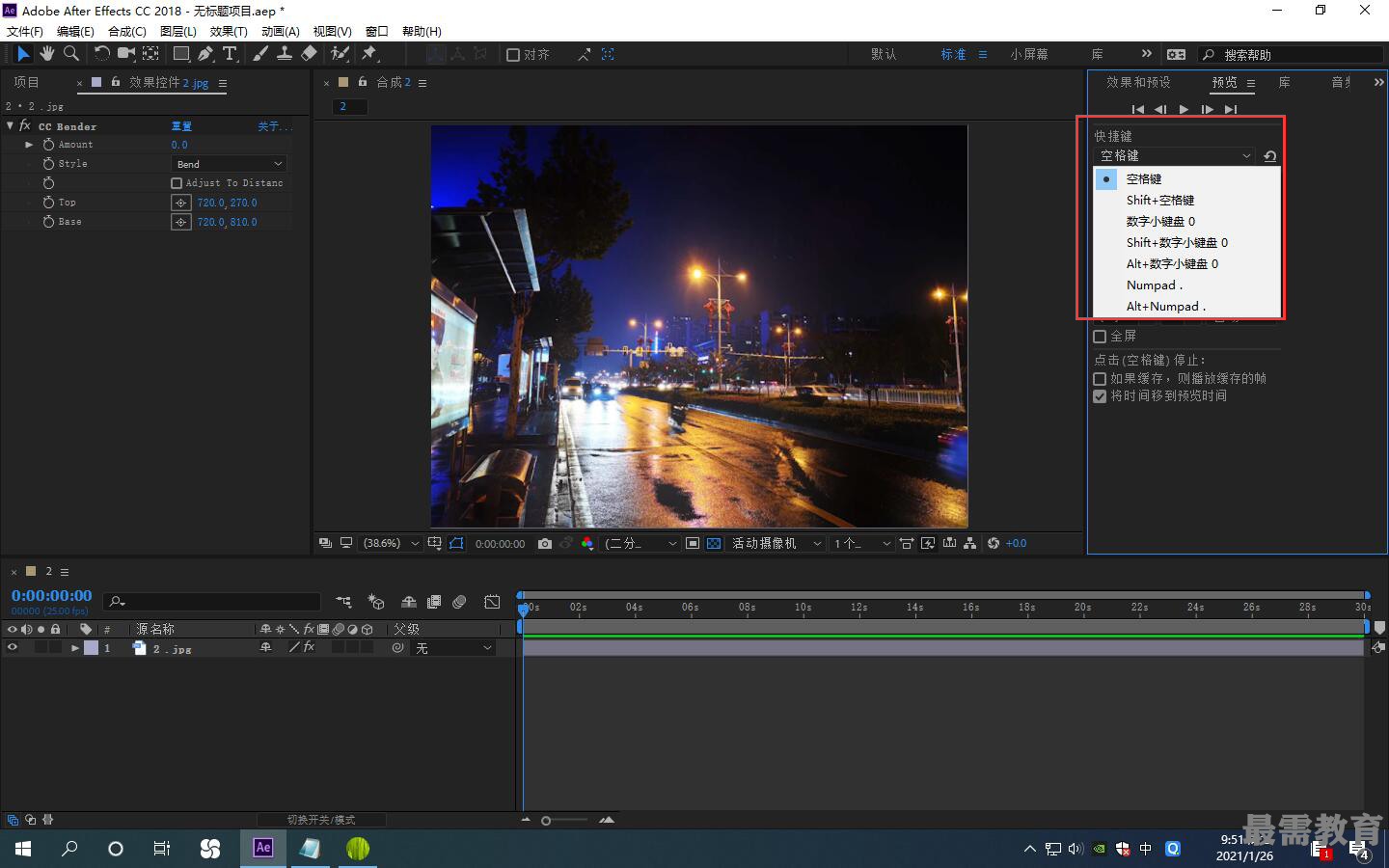Enable the 对齐 snapping checkbox

point(513,55)
